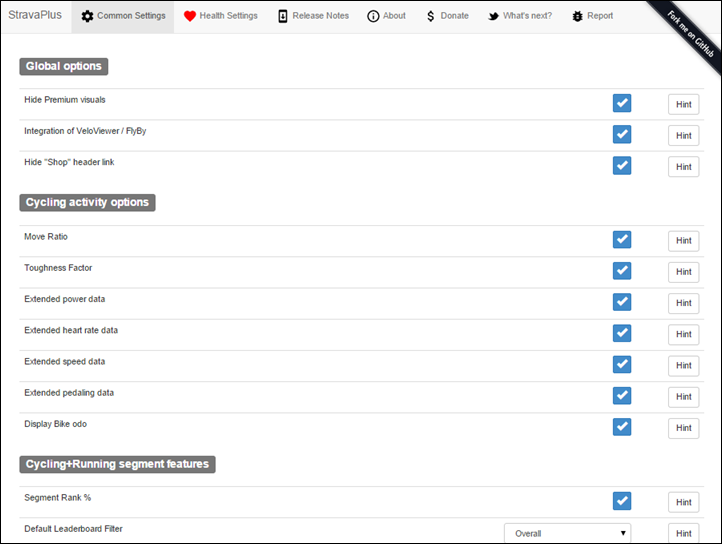The height and width of the screenshot is (544, 722).
Task: Click the Segment Rank % label text
Action: (58, 498)
